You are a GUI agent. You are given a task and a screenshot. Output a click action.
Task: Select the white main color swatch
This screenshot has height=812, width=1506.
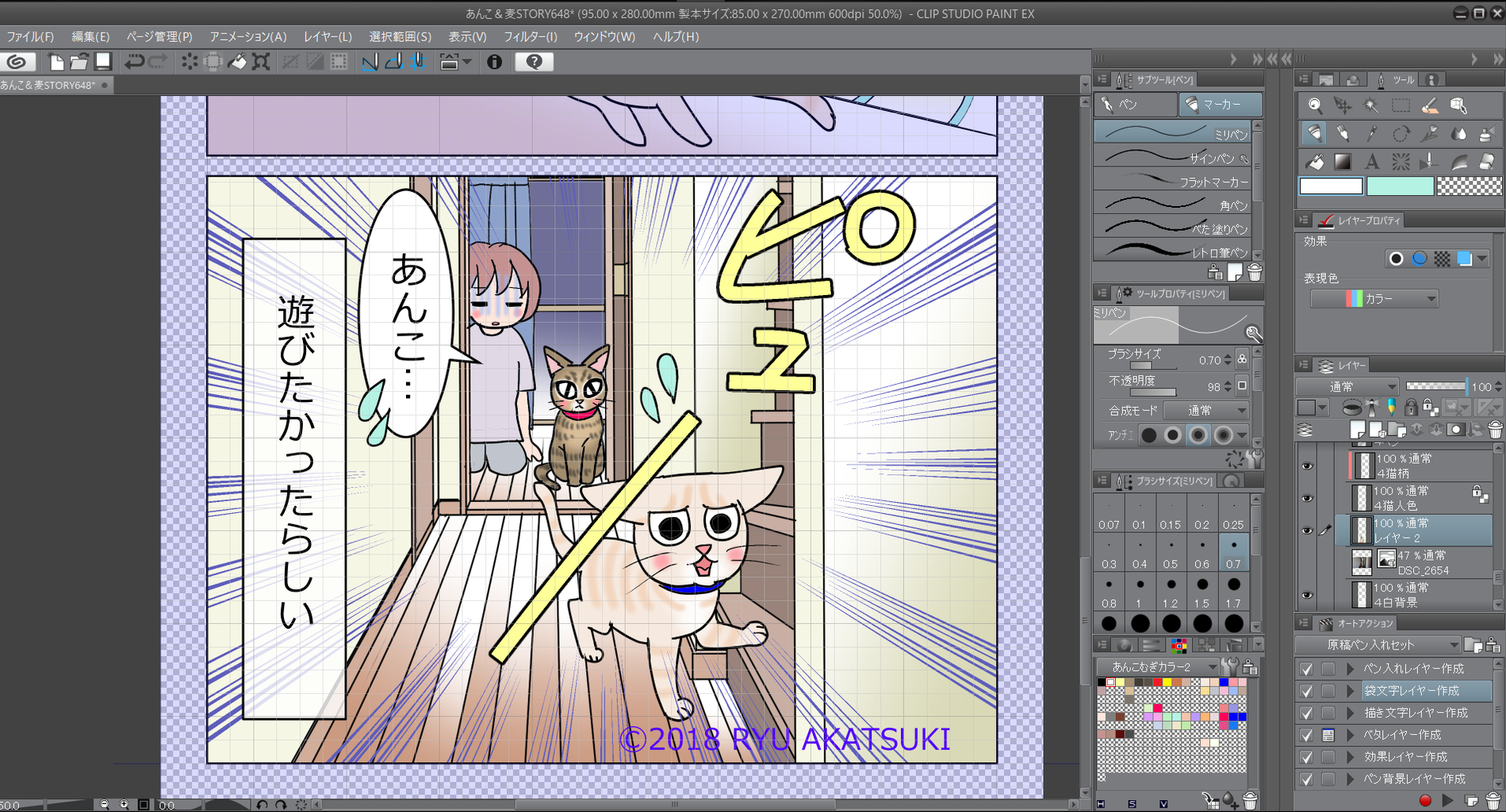[x=1331, y=186]
